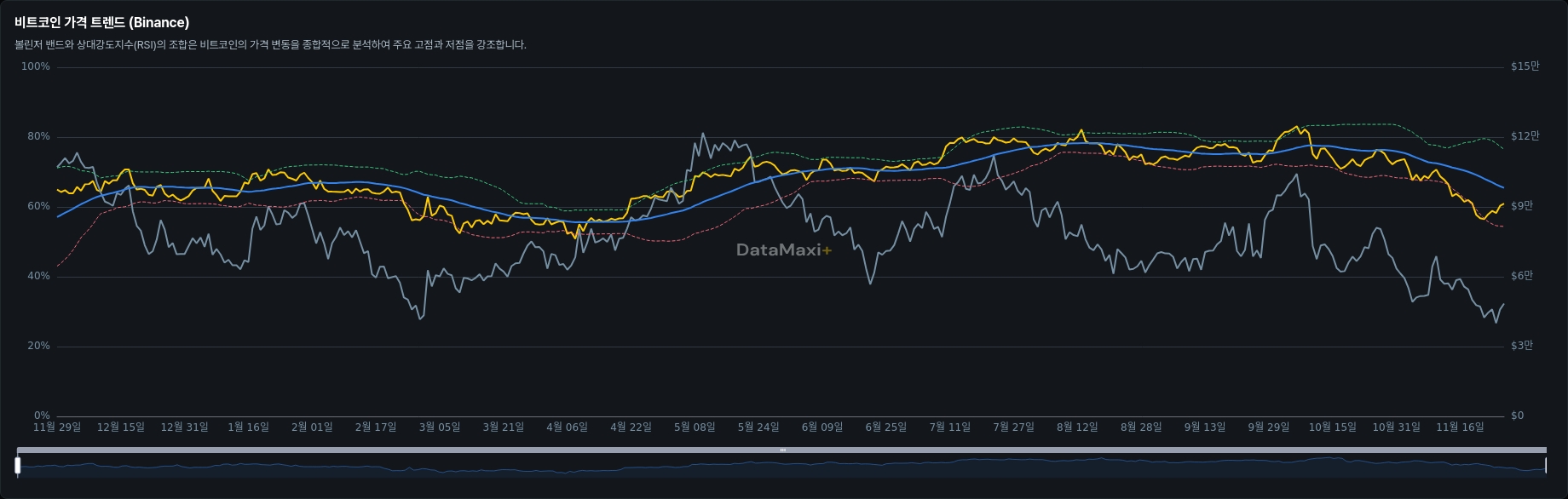This screenshot has height=499, width=1568.
Task: Click the 12월 15일 date label
Action: [121, 427]
